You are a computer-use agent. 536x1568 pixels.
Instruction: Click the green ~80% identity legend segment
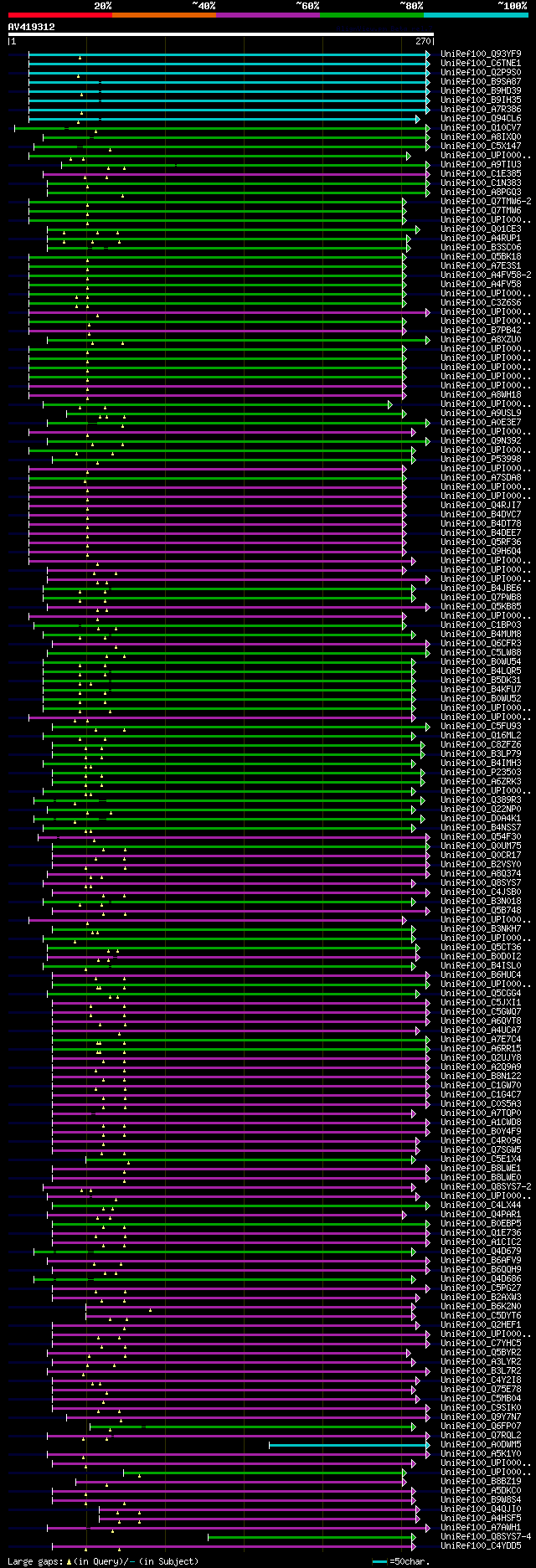tap(371, 14)
